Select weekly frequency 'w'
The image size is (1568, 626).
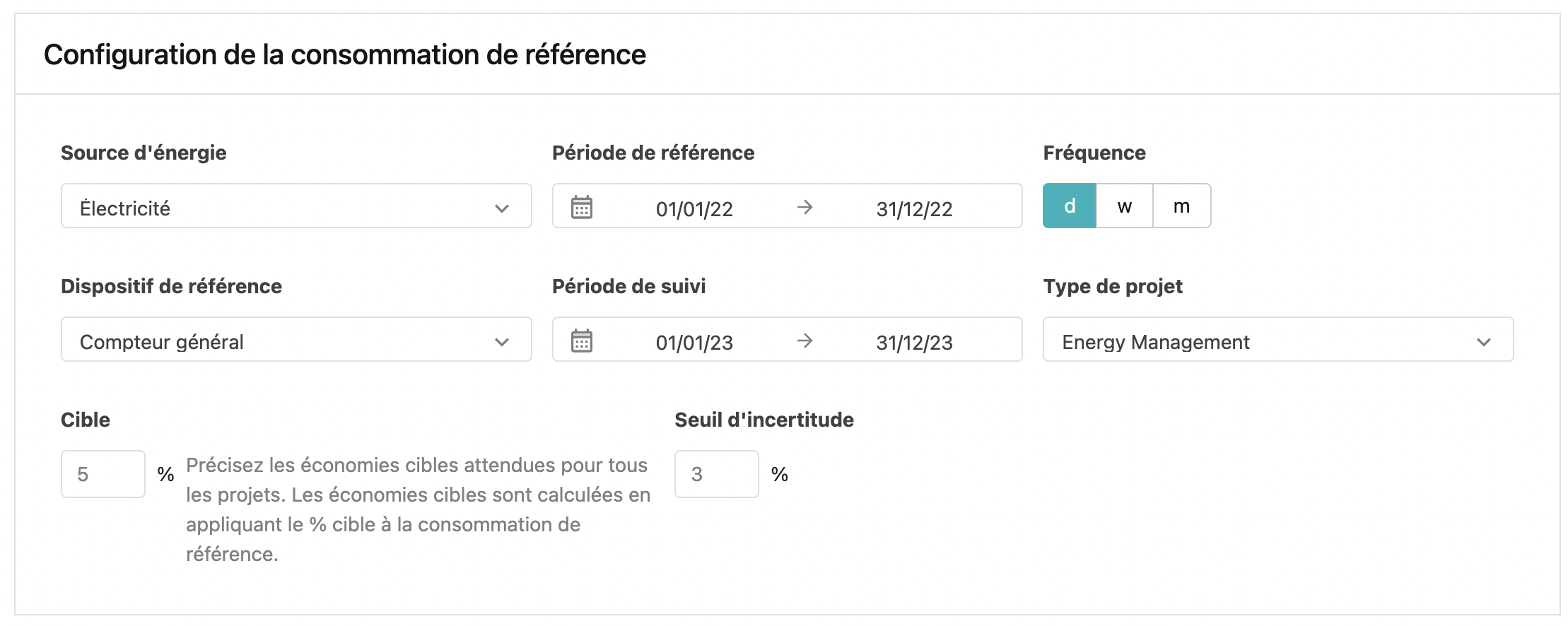click(1125, 206)
